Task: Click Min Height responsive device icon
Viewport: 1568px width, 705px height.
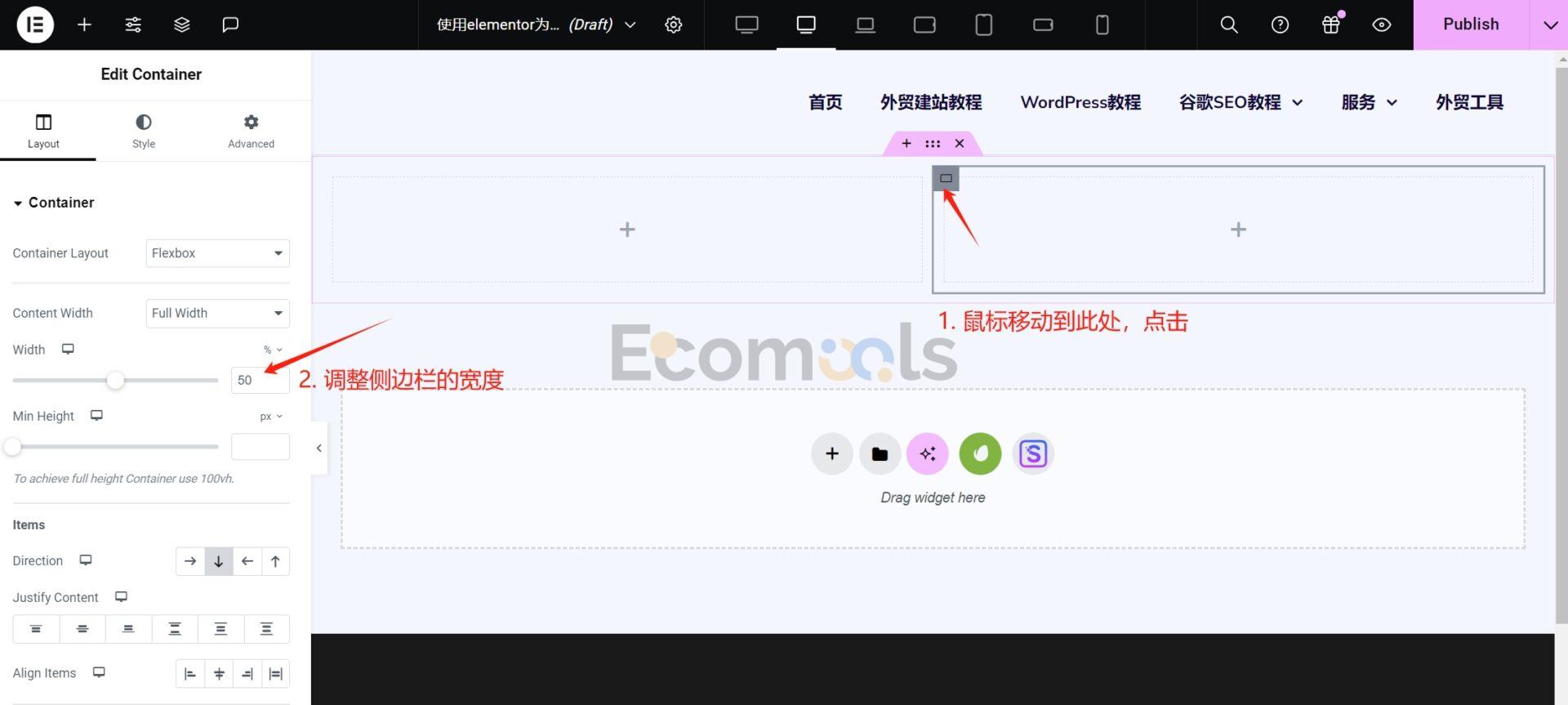Action: [96, 415]
